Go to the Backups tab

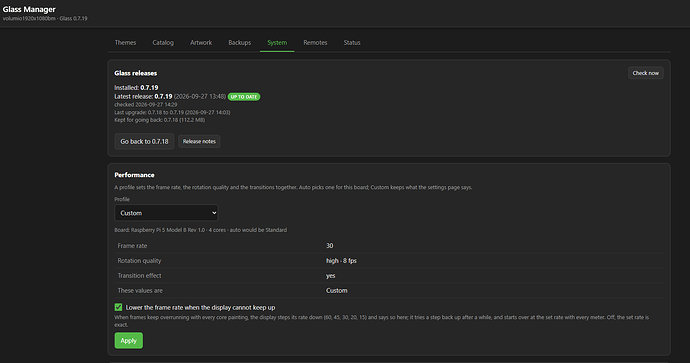[x=239, y=43]
